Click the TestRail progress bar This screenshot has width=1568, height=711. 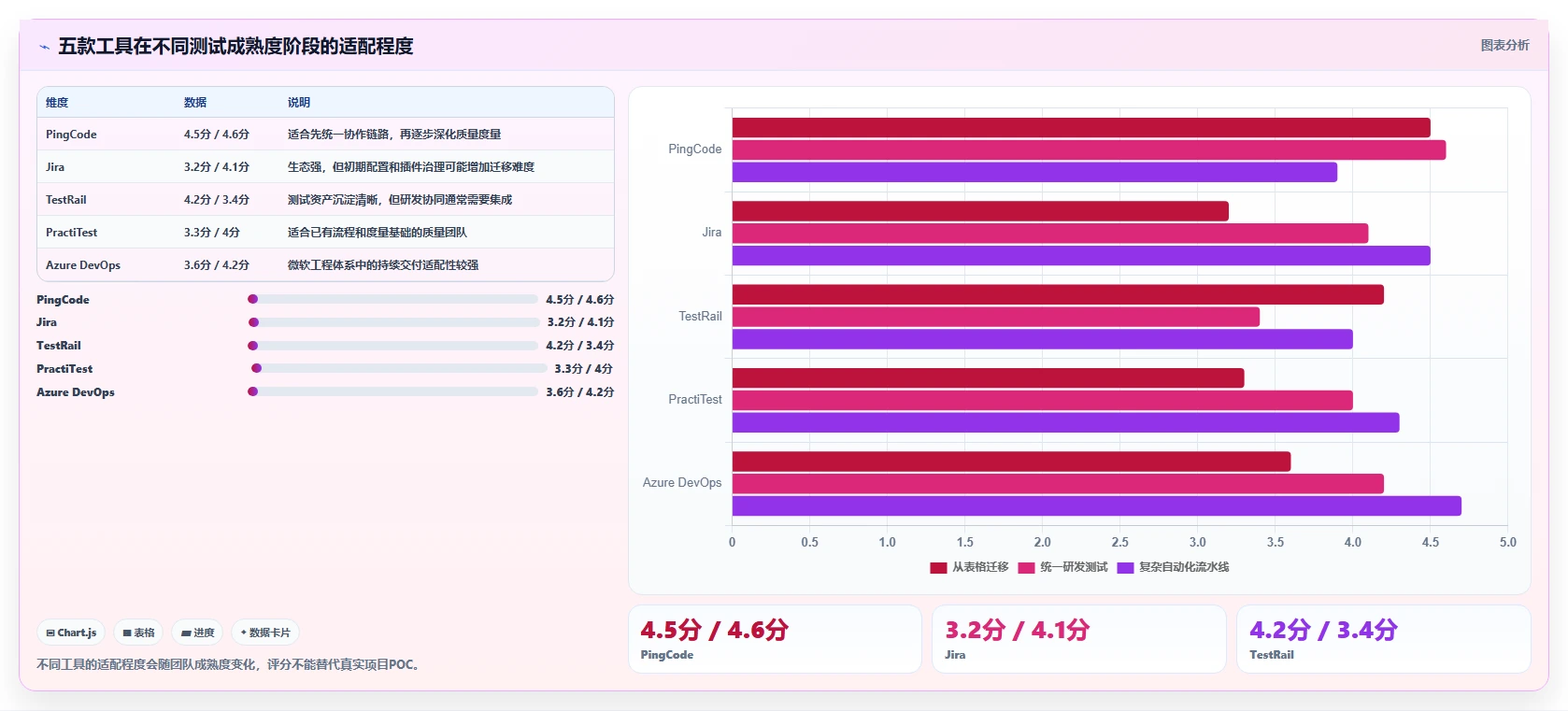392,346
